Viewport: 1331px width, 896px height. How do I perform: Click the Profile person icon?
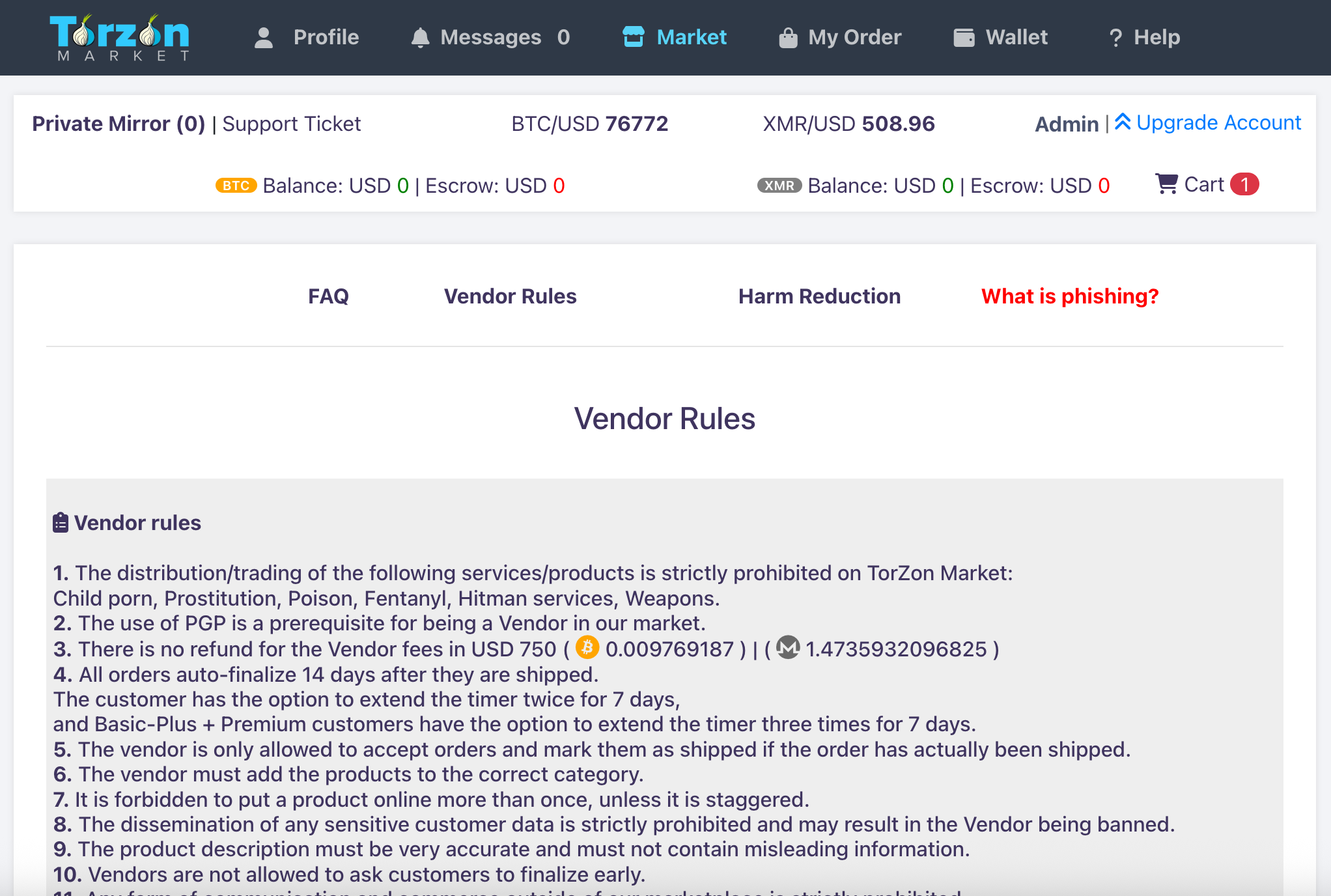[264, 38]
